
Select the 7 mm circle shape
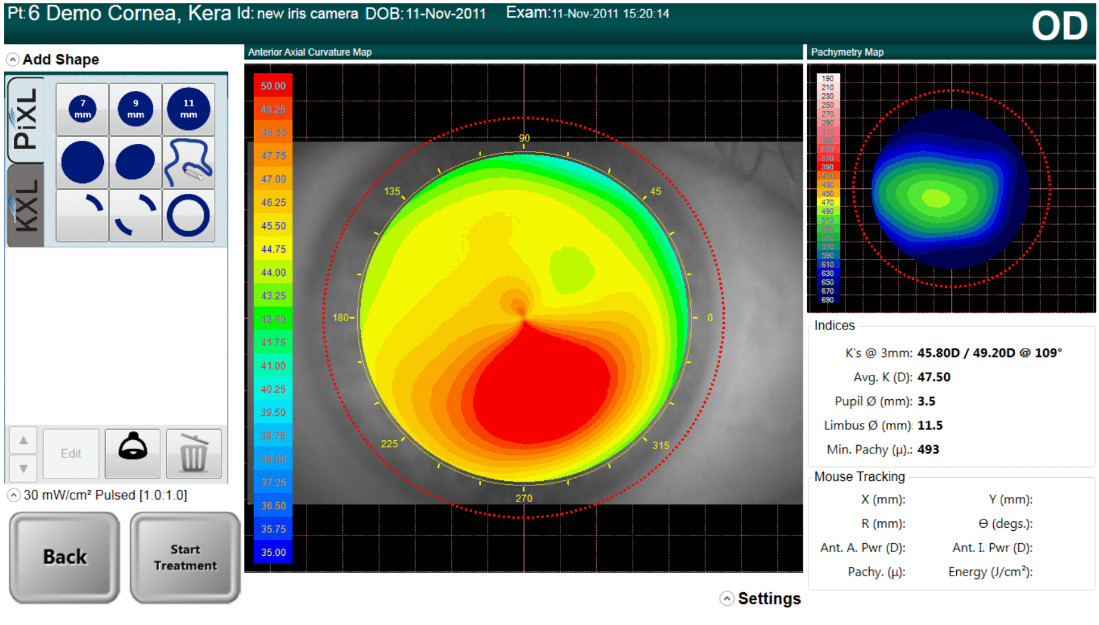coord(83,109)
